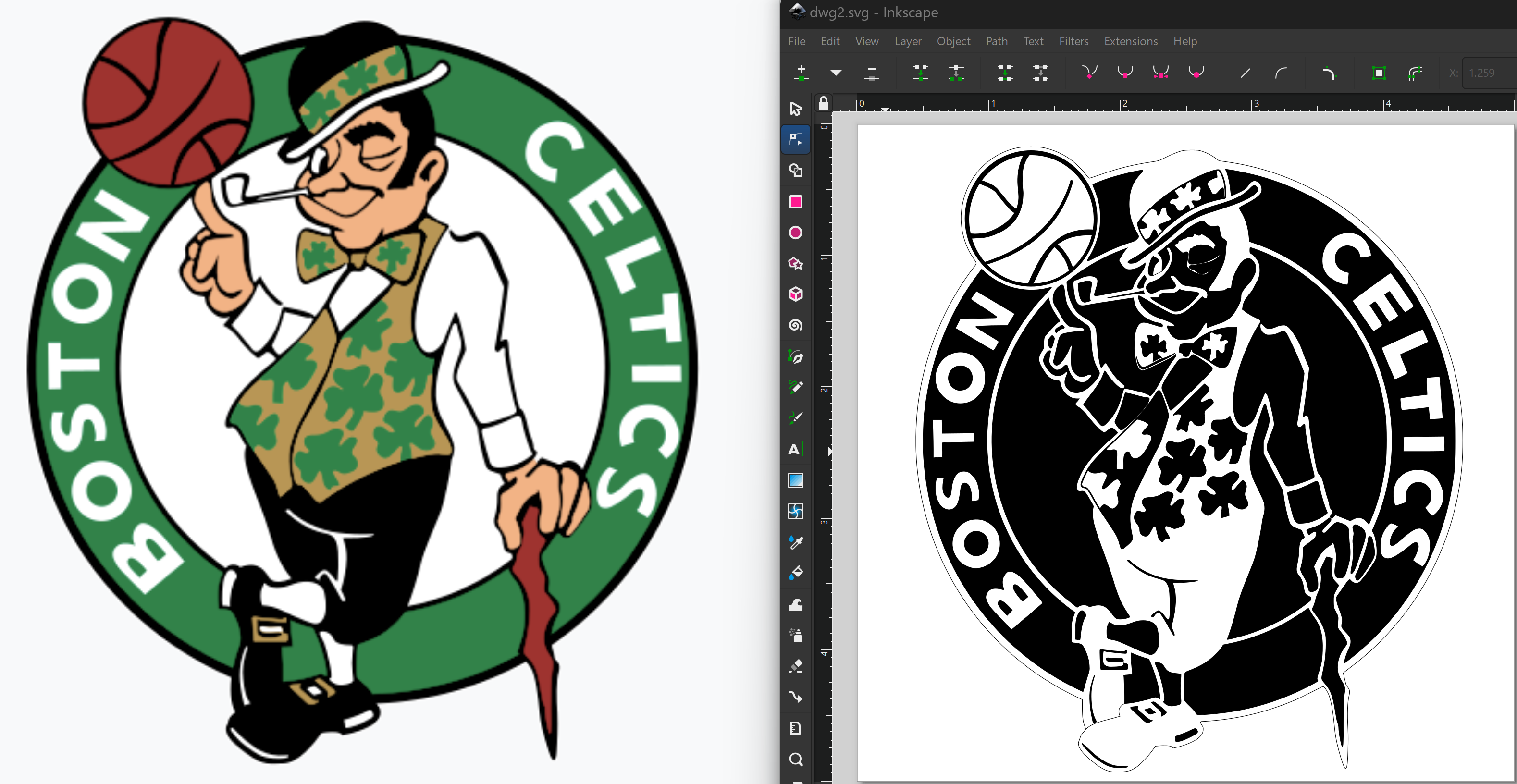The height and width of the screenshot is (784, 1517).
Task: Click Delete selected nodes button
Action: click(x=872, y=73)
